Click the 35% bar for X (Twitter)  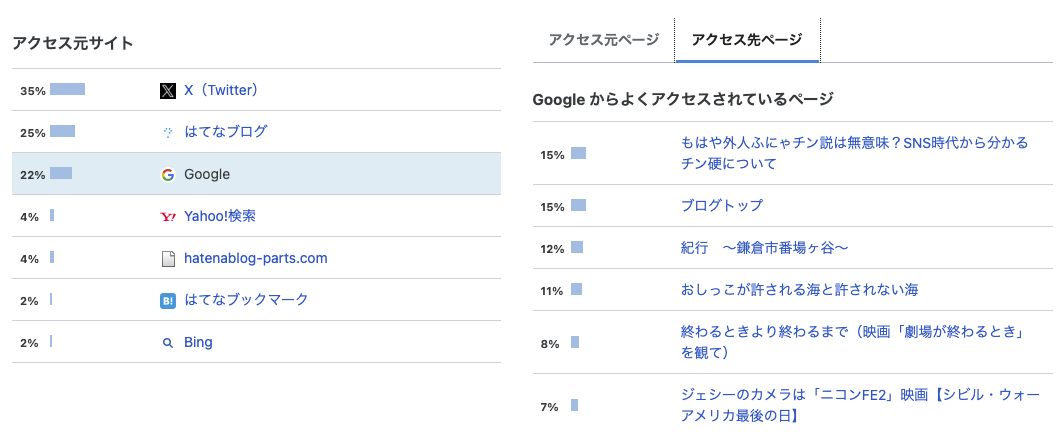[x=67, y=89]
